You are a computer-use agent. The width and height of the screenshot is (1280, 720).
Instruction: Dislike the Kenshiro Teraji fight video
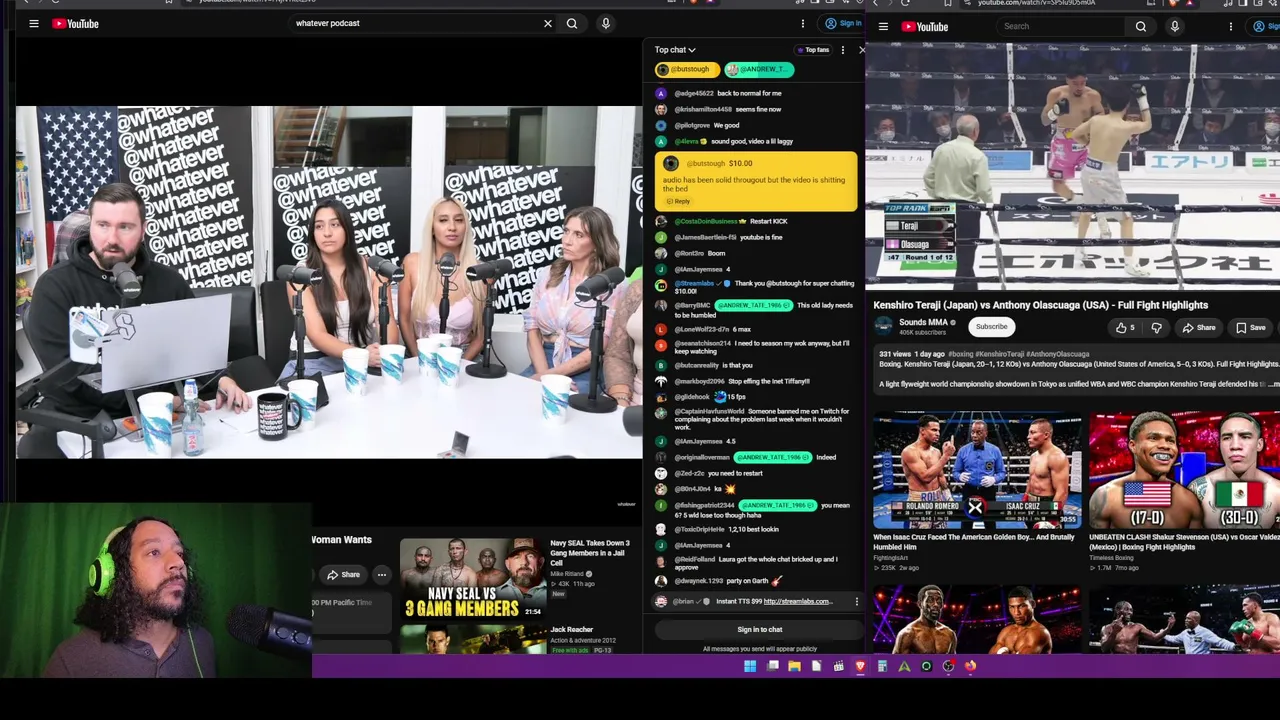pyautogui.click(x=1156, y=328)
